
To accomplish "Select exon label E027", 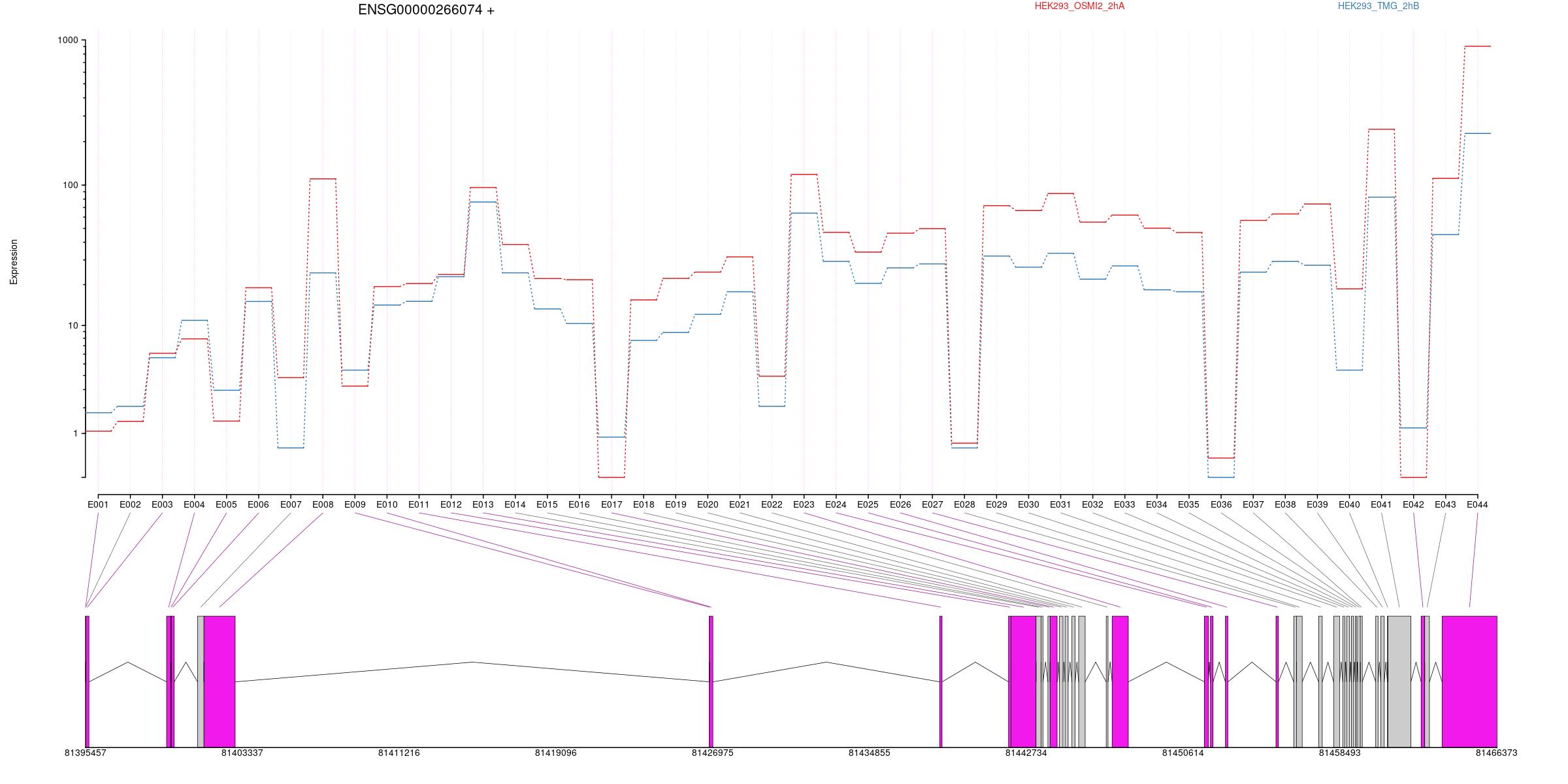I will click(932, 504).
